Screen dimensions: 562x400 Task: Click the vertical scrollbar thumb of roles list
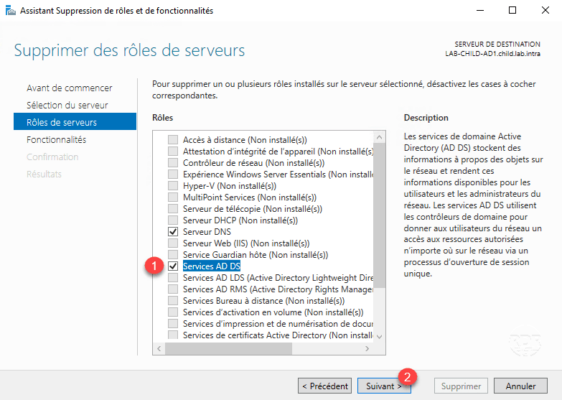coord(379,215)
